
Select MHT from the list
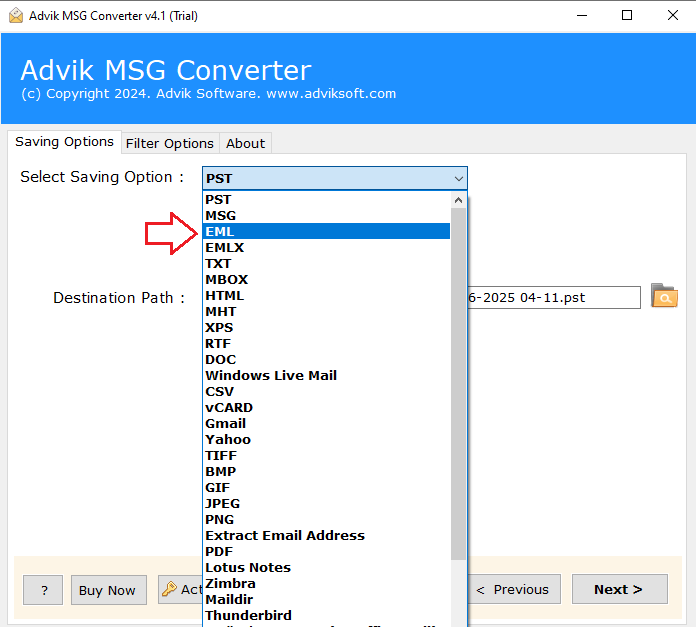[326, 311]
